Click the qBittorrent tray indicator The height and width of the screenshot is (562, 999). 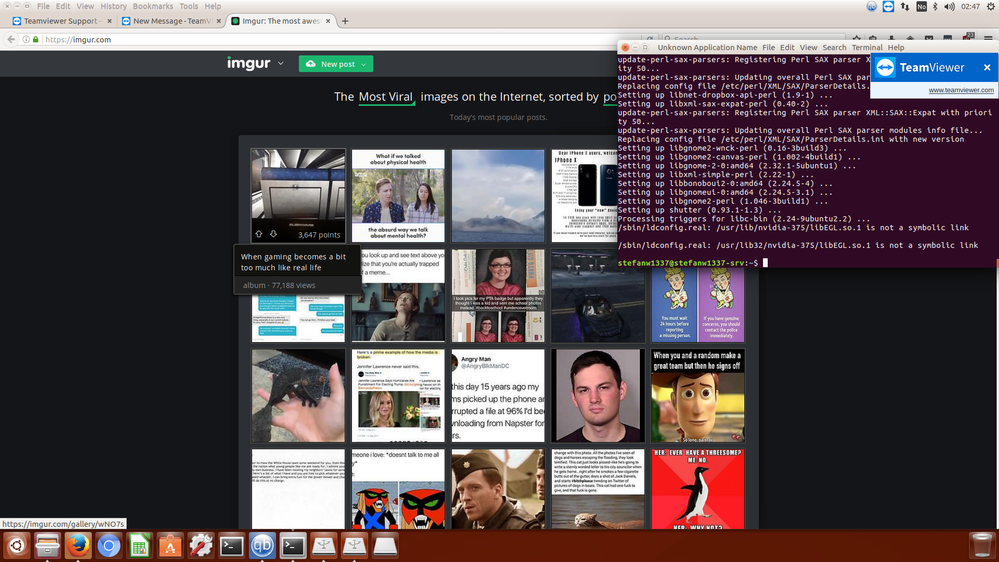[x=872, y=6]
